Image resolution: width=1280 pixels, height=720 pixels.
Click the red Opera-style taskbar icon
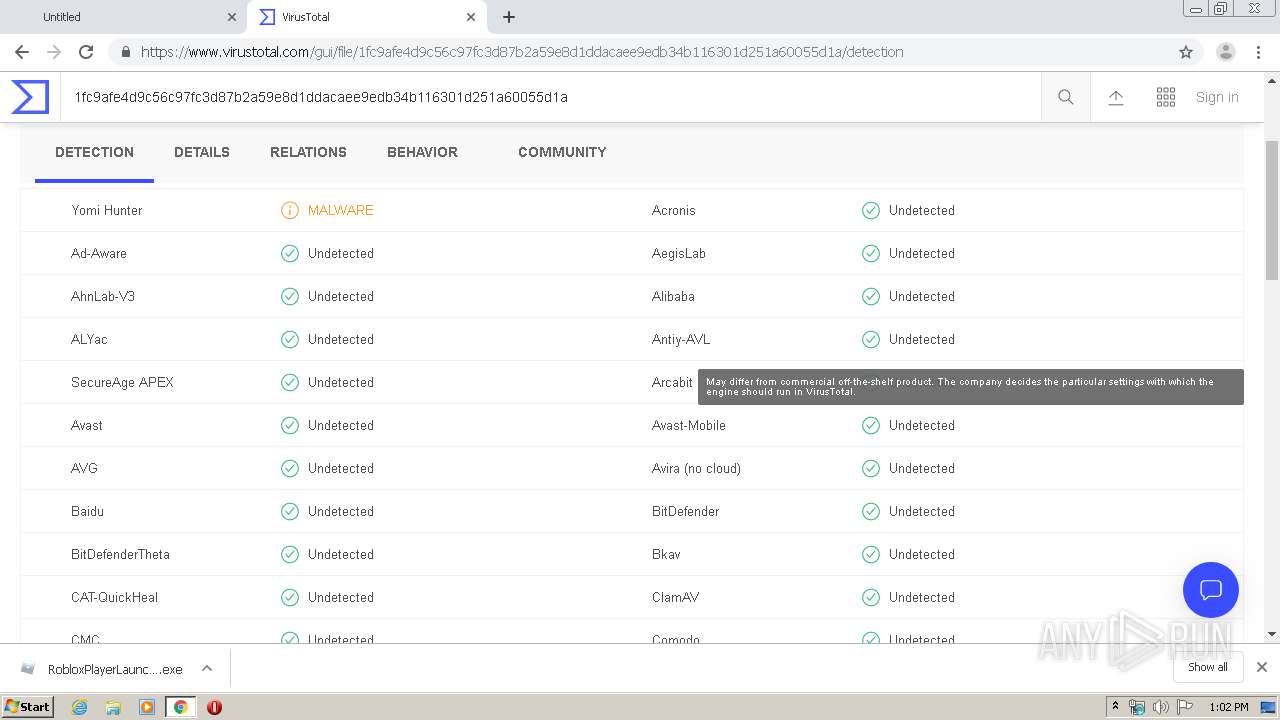click(x=214, y=707)
